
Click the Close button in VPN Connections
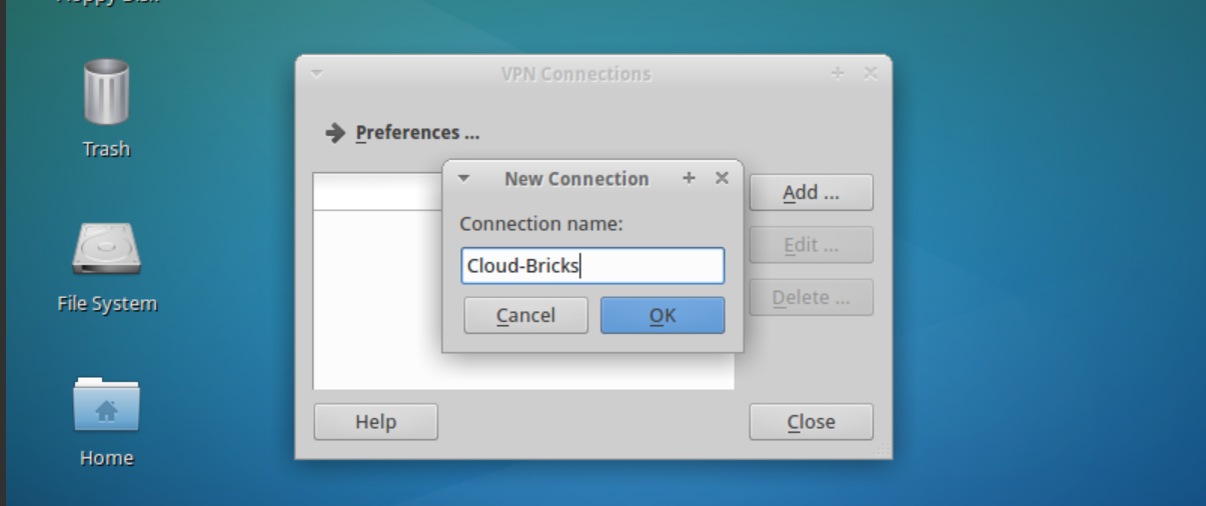click(811, 422)
